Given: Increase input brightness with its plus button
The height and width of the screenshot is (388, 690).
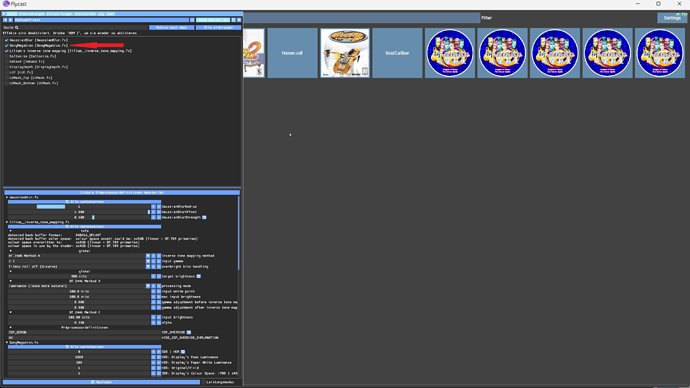Looking at the screenshot, I should [159, 317].
